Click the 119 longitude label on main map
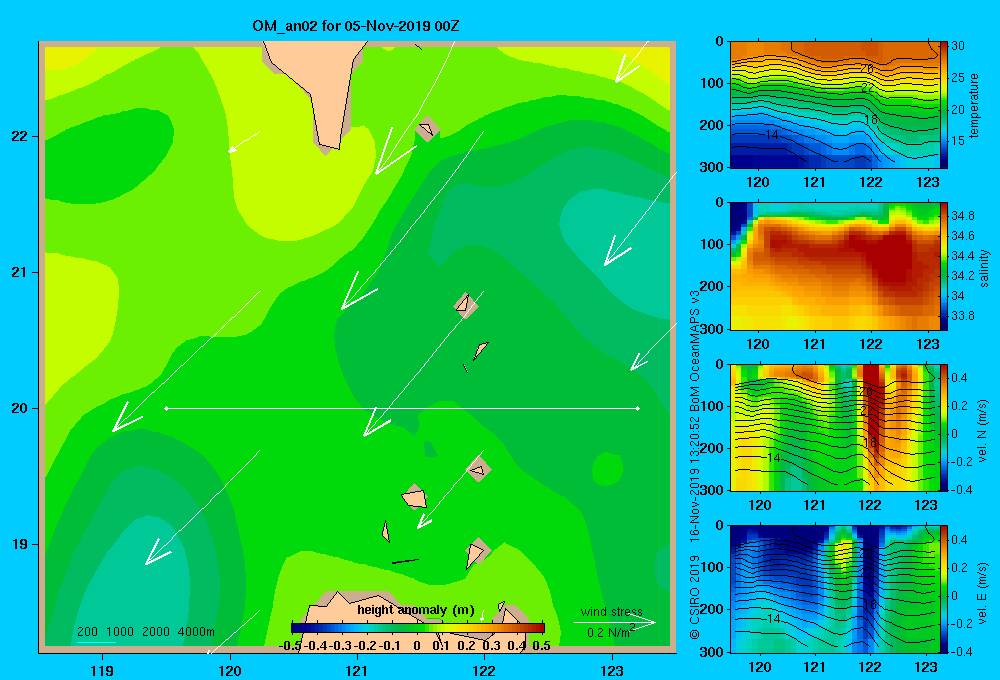 (102, 670)
